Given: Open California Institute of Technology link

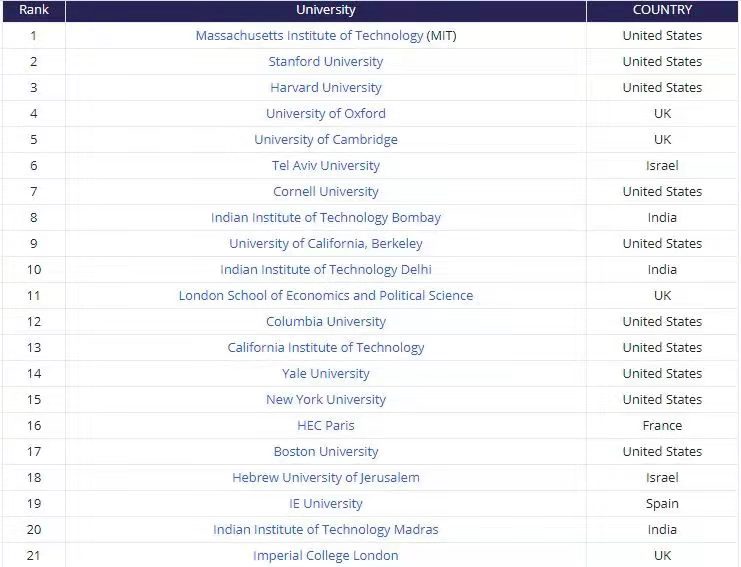Looking at the screenshot, I should tap(326, 347).
